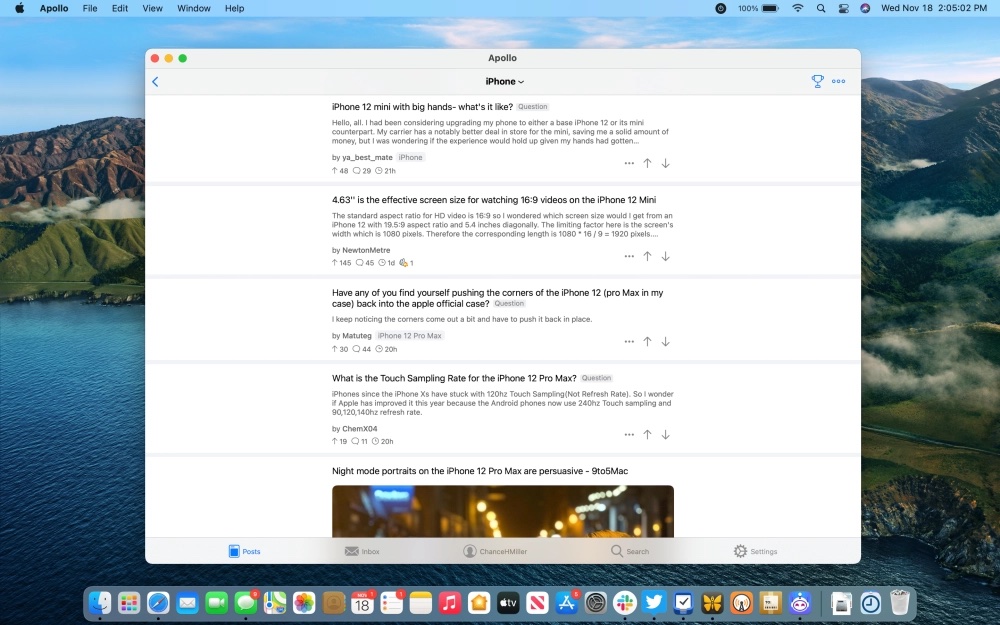Open user profile NewtonMetre
This screenshot has height=625, width=1000.
[366, 250]
